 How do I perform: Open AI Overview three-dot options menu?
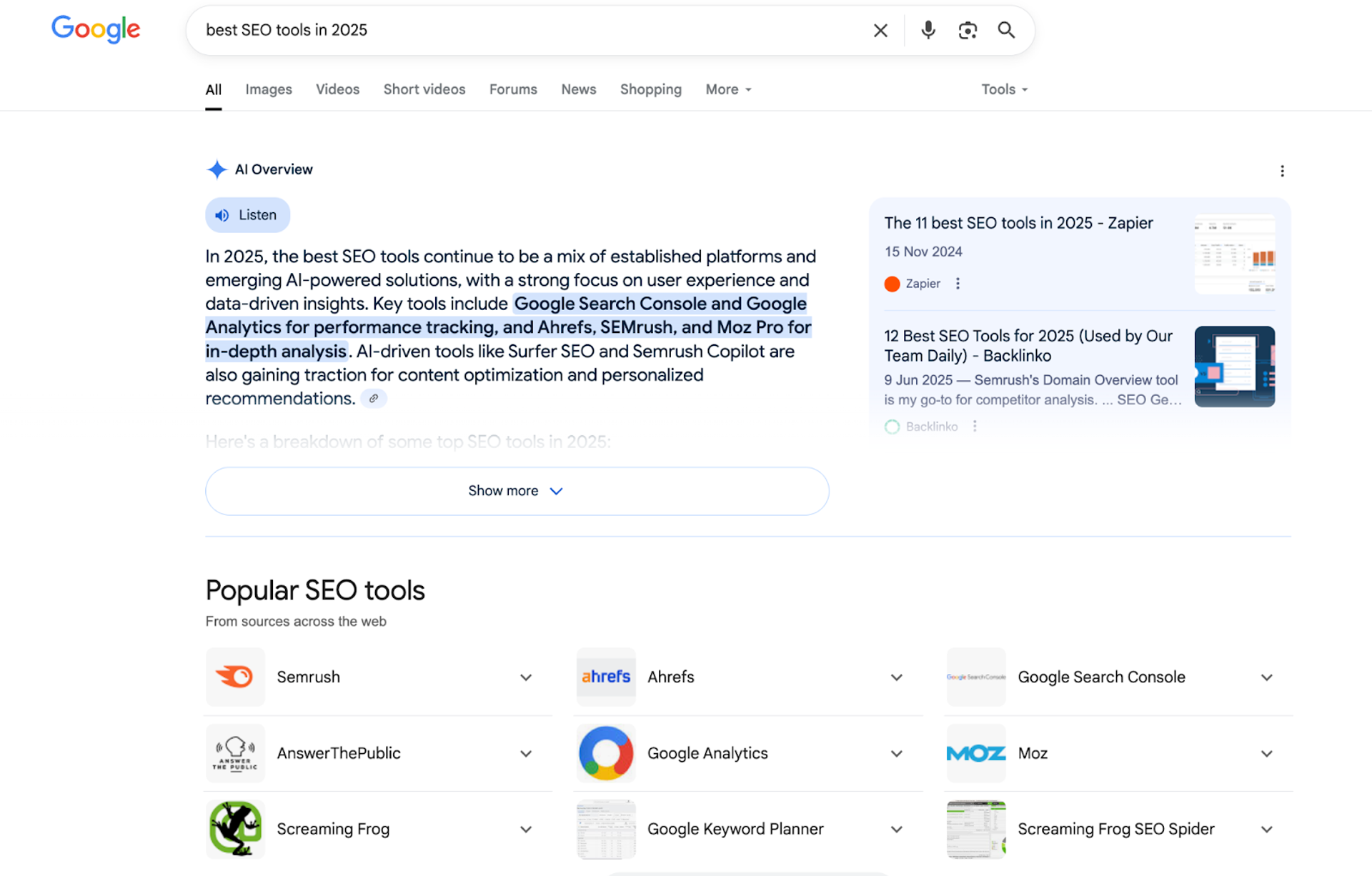click(x=1282, y=171)
